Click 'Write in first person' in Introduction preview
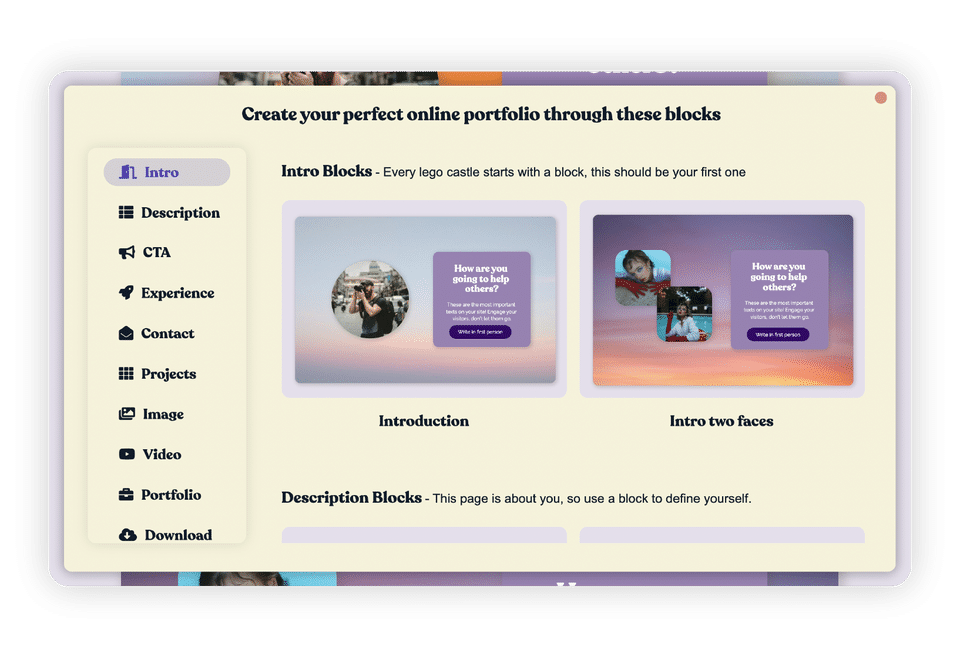The height and width of the screenshot is (657, 960). [x=480, y=332]
